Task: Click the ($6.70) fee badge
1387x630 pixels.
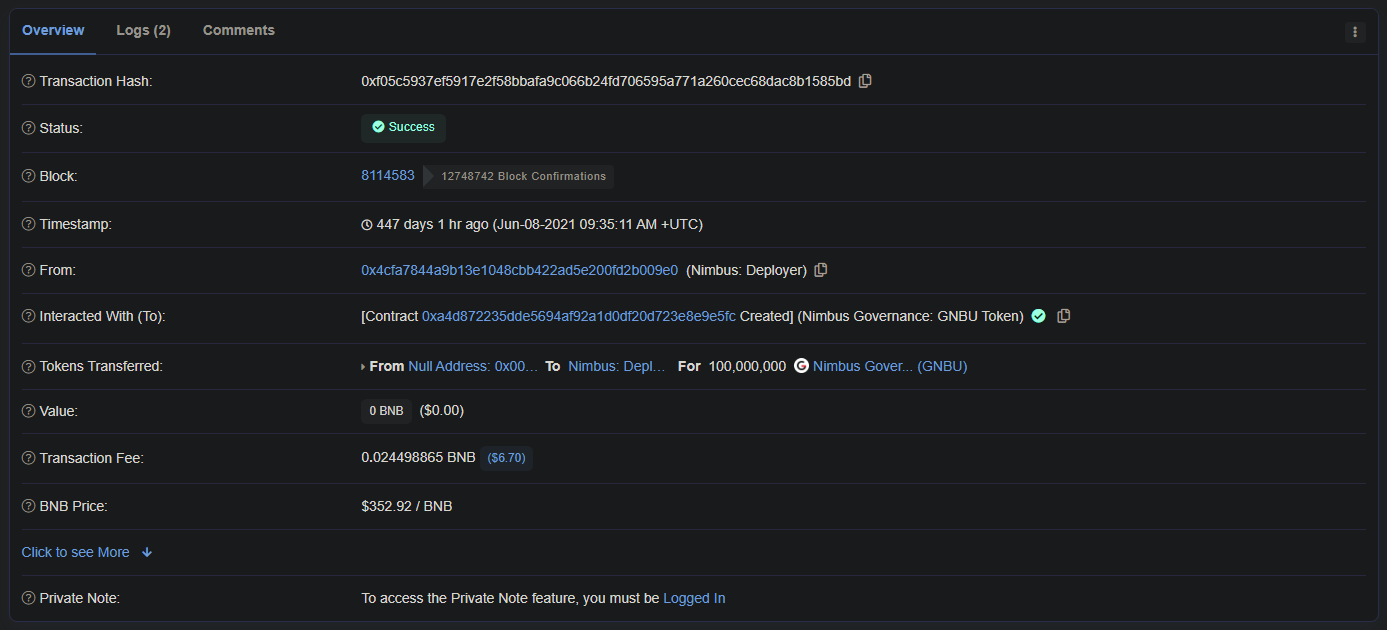Action: click(506, 458)
